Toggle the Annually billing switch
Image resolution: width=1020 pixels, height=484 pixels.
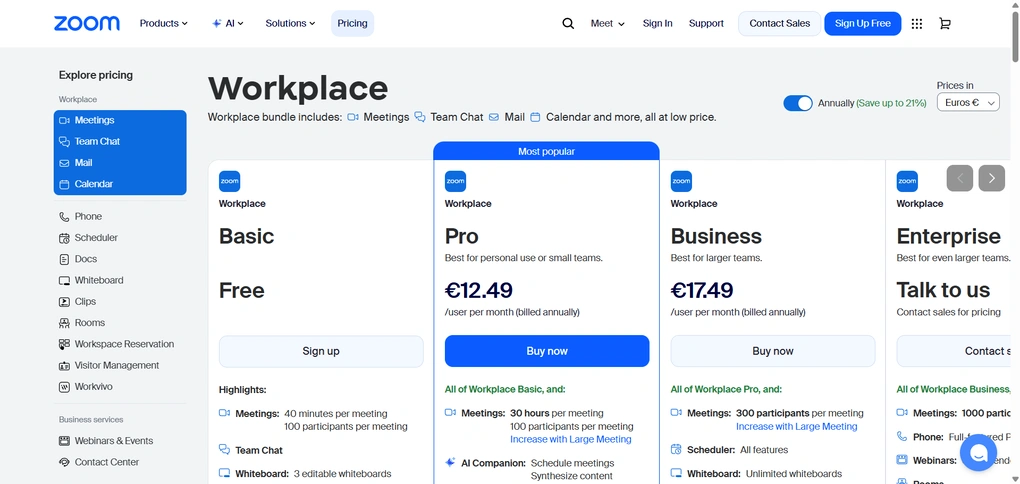(x=798, y=103)
